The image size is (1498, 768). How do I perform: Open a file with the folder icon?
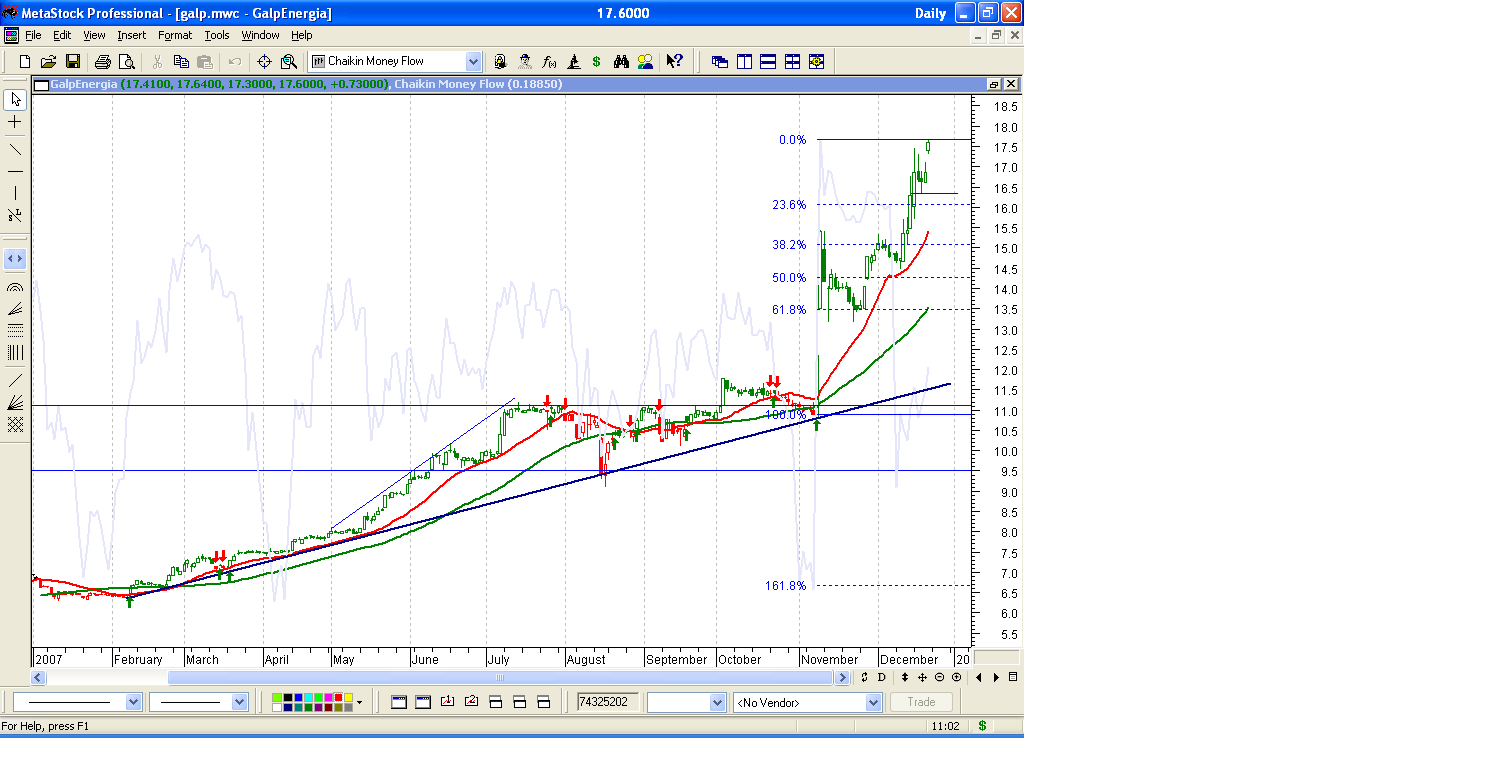pyautogui.click(x=48, y=61)
